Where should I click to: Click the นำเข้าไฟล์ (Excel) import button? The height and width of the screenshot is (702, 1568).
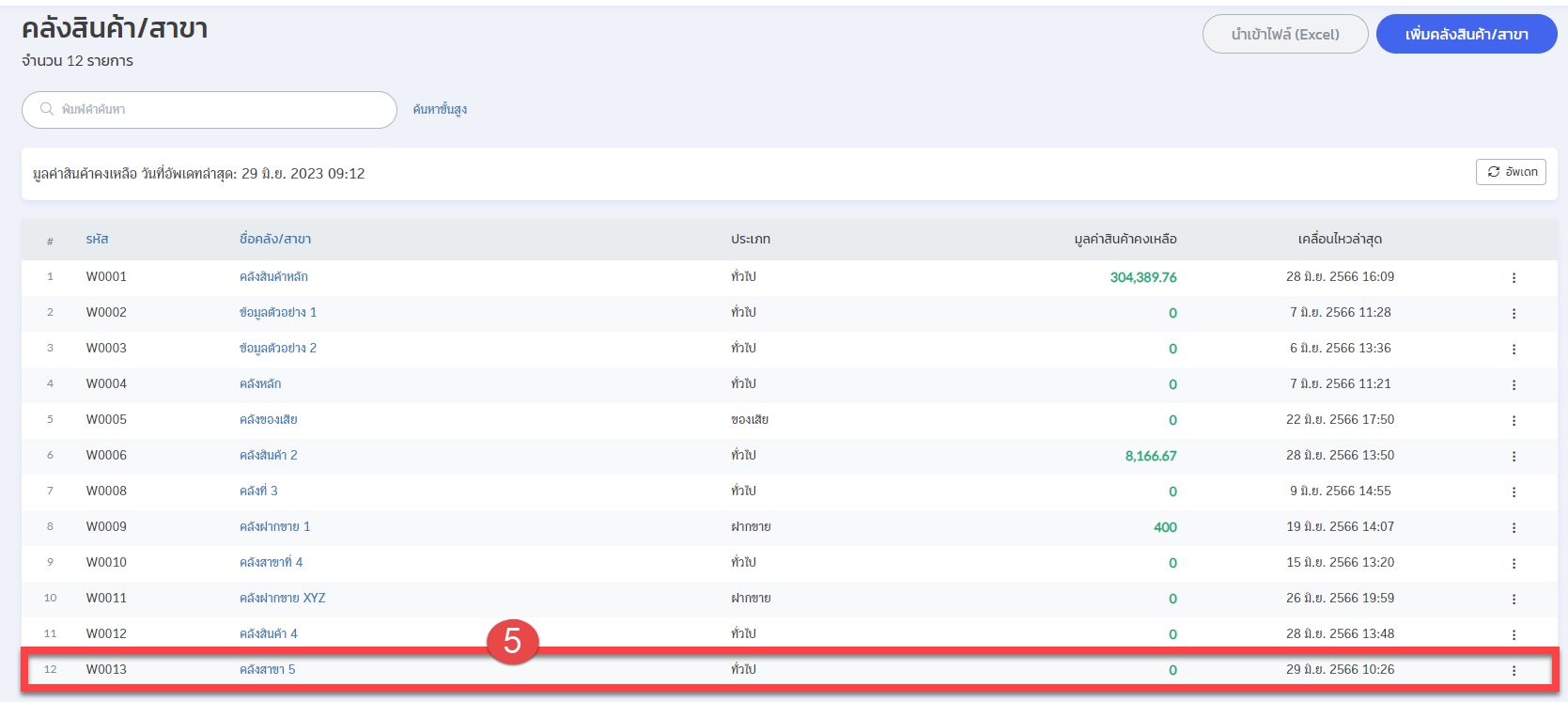pos(1284,34)
